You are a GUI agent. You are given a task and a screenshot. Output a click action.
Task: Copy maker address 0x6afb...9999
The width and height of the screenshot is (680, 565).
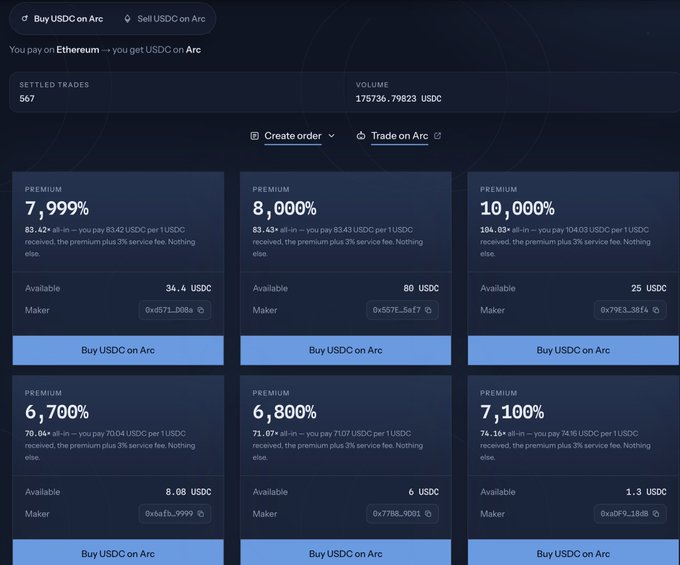(x=201, y=514)
